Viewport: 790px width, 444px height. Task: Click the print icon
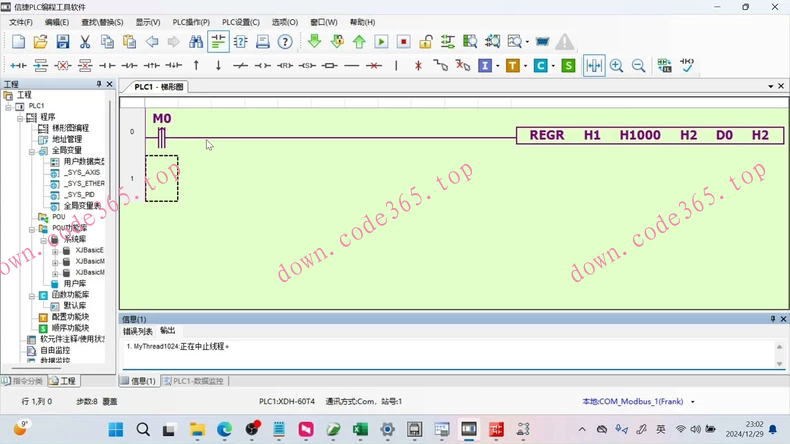tap(262, 41)
